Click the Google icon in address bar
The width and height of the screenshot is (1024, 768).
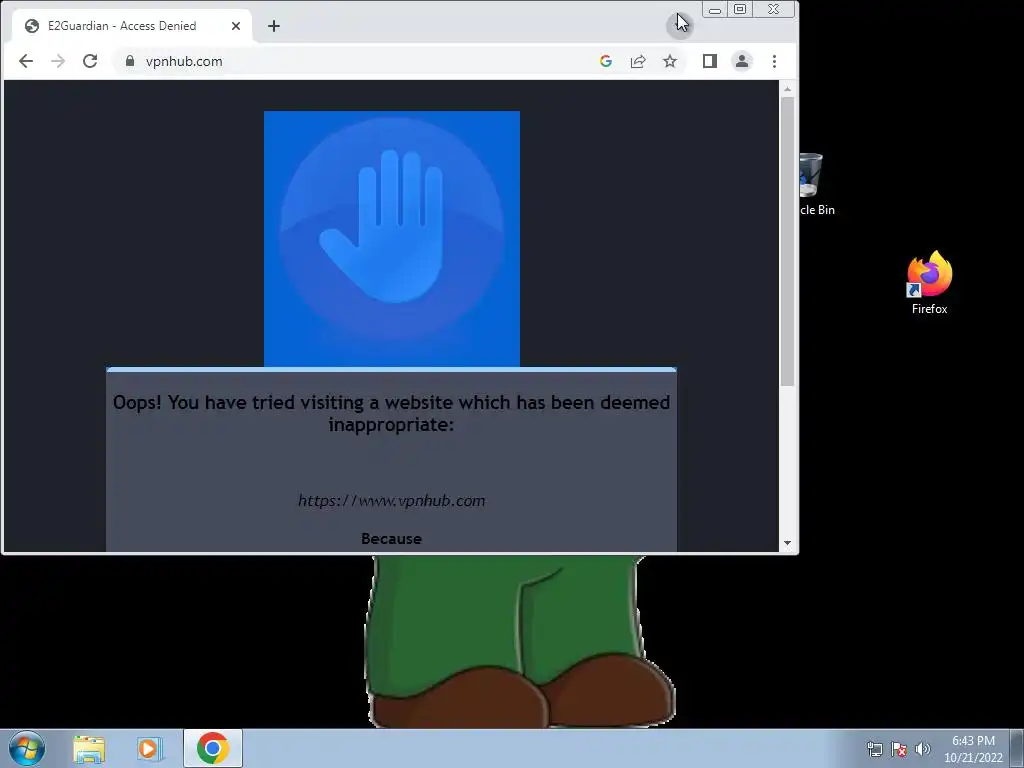606,61
